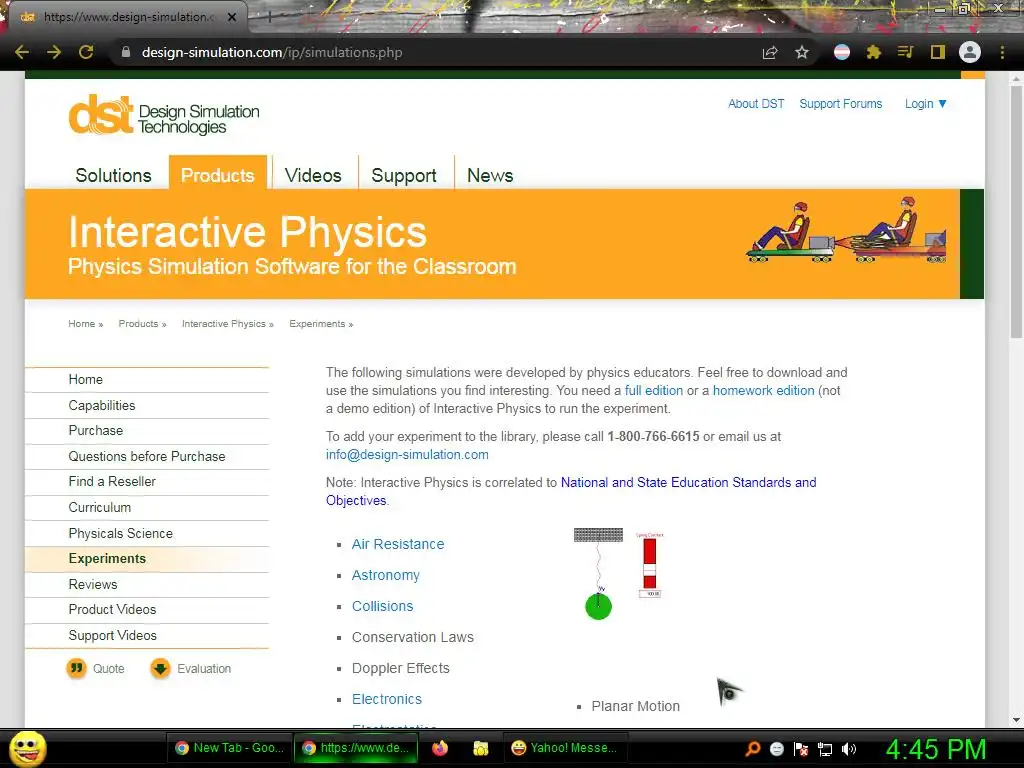Open Physicals Science in the sidebar
1024x768 pixels.
pos(147,534)
